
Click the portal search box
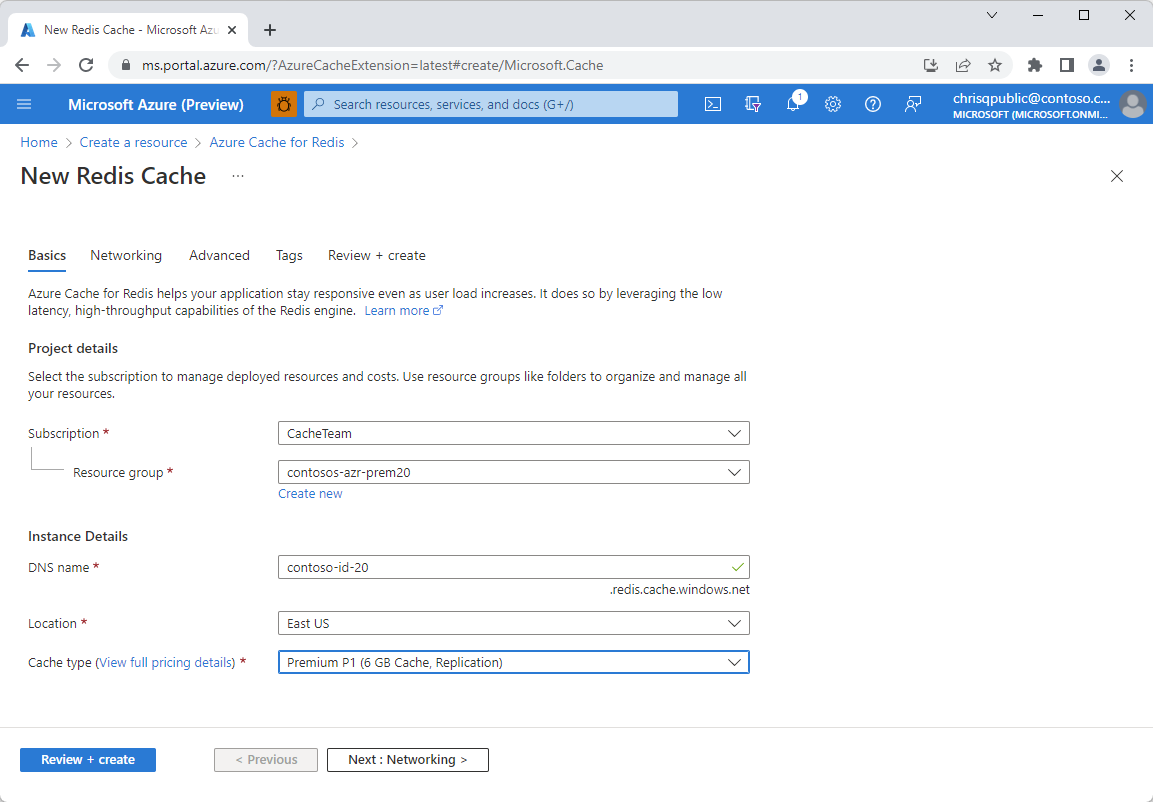(490, 104)
